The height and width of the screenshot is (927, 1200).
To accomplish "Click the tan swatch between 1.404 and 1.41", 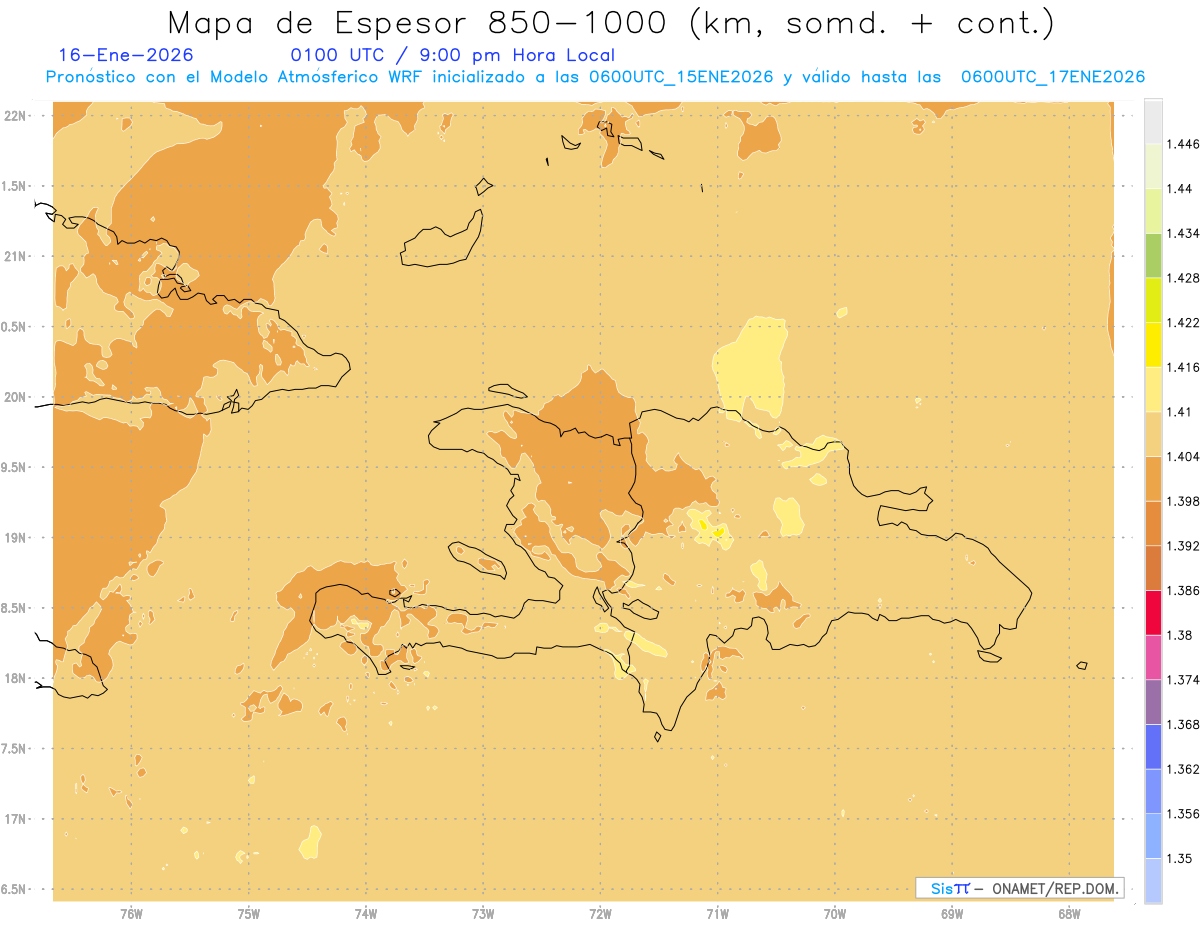I will click(1153, 434).
